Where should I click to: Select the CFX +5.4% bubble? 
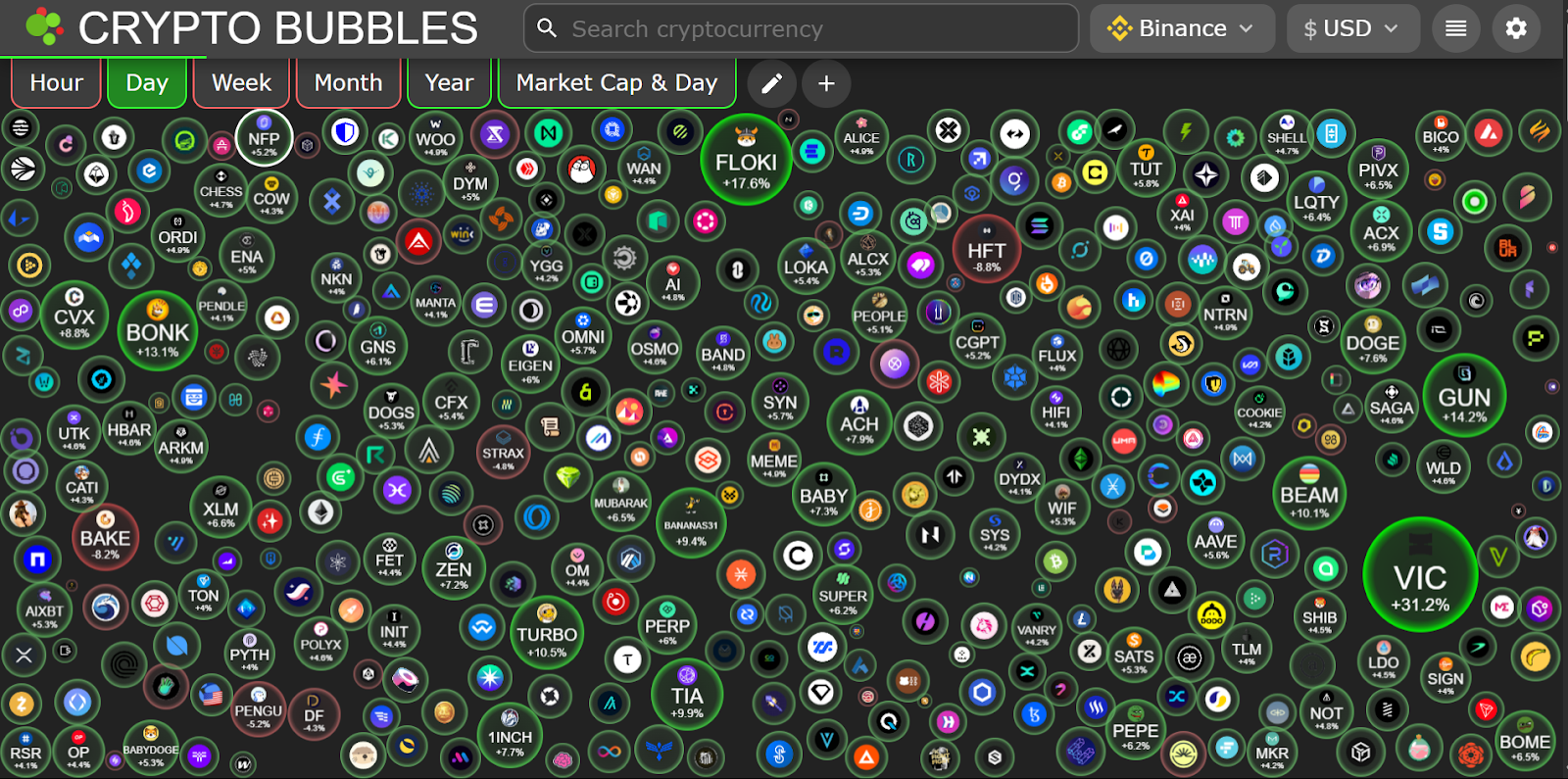pyautogui.click(x=451, y=401)
